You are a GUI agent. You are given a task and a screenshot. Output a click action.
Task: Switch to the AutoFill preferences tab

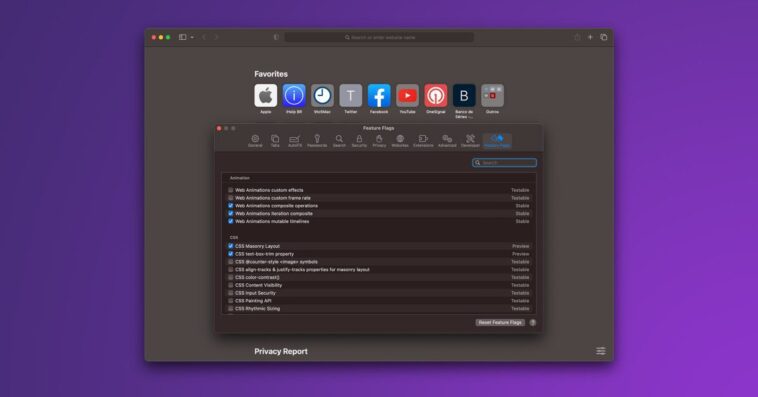pos(294,141)
